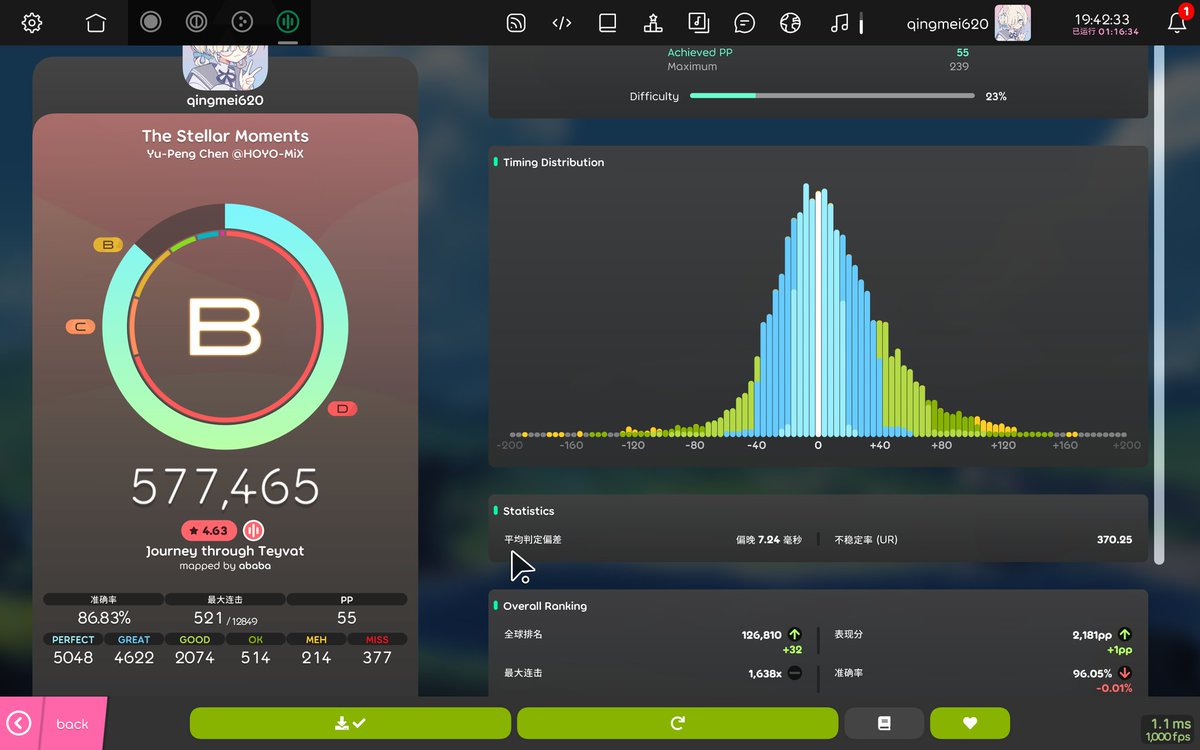Click the MEH count 214
1200x750 pixels.
pos(316,657)
